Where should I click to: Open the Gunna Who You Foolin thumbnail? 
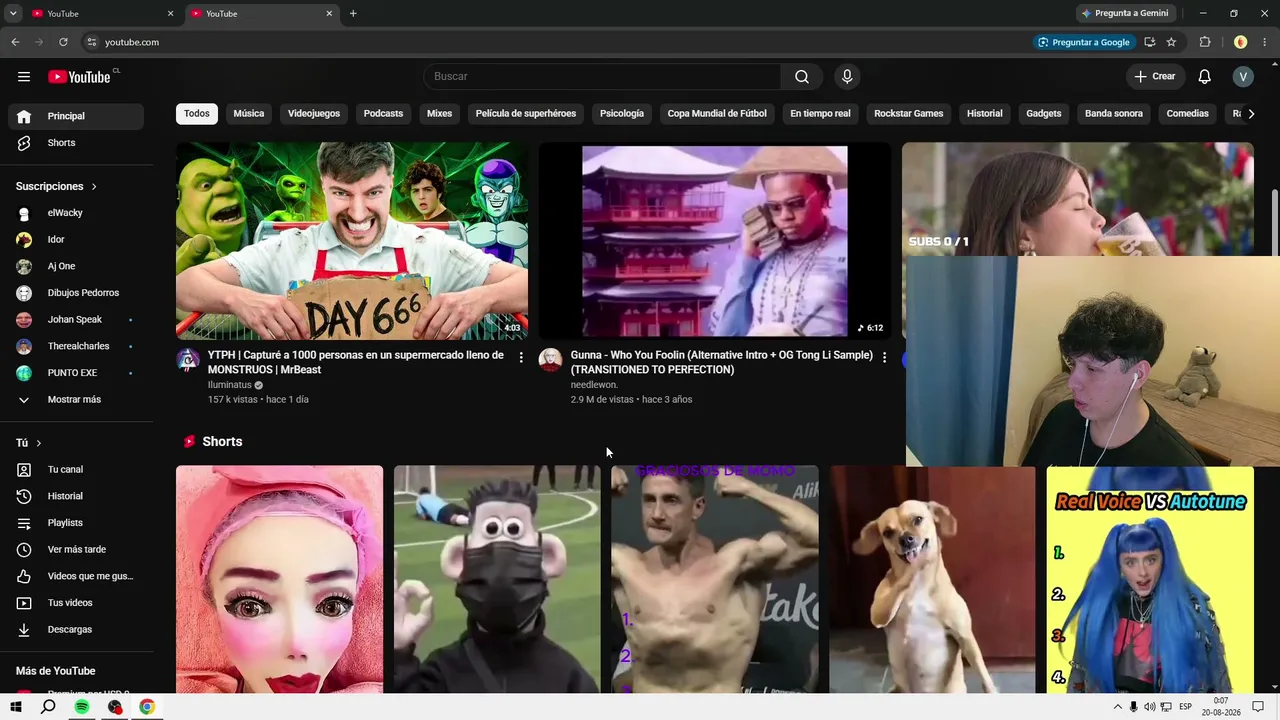(715, 241)
